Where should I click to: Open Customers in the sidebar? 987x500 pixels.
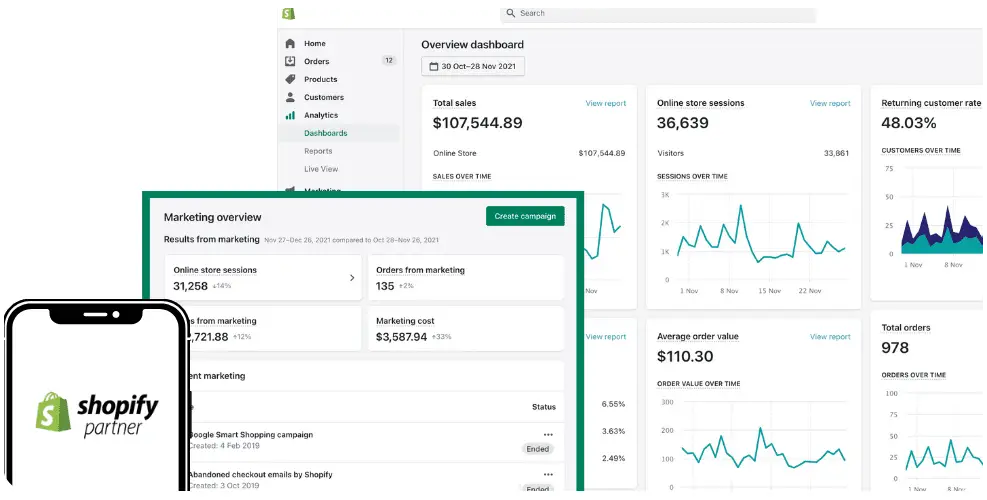pos(324,97)
